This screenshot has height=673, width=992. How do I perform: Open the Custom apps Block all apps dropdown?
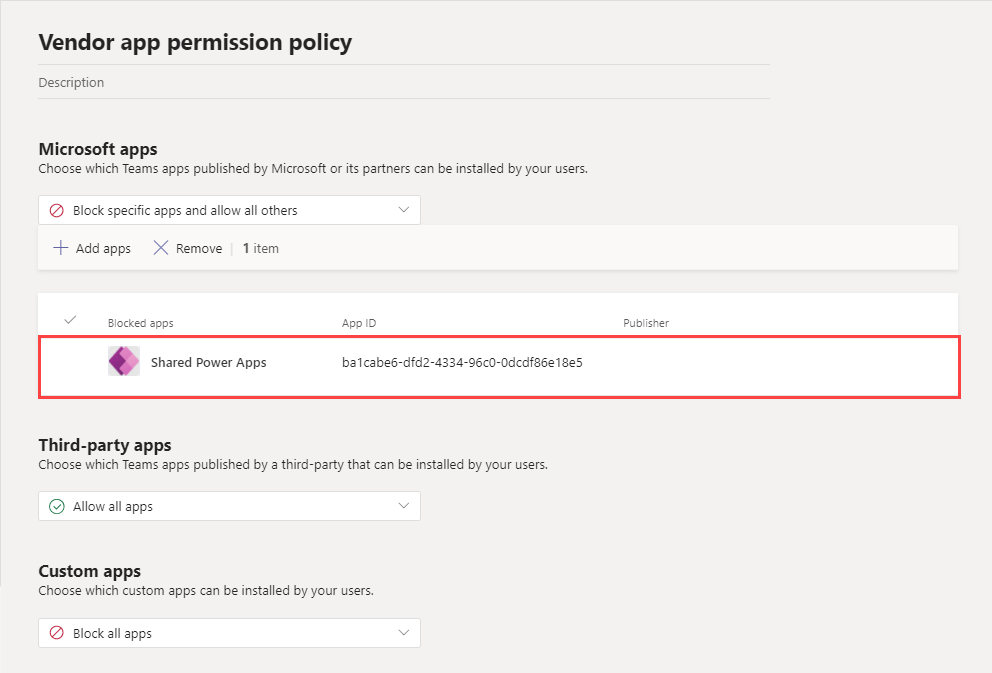pyautogui.click(x=229, y=633)
